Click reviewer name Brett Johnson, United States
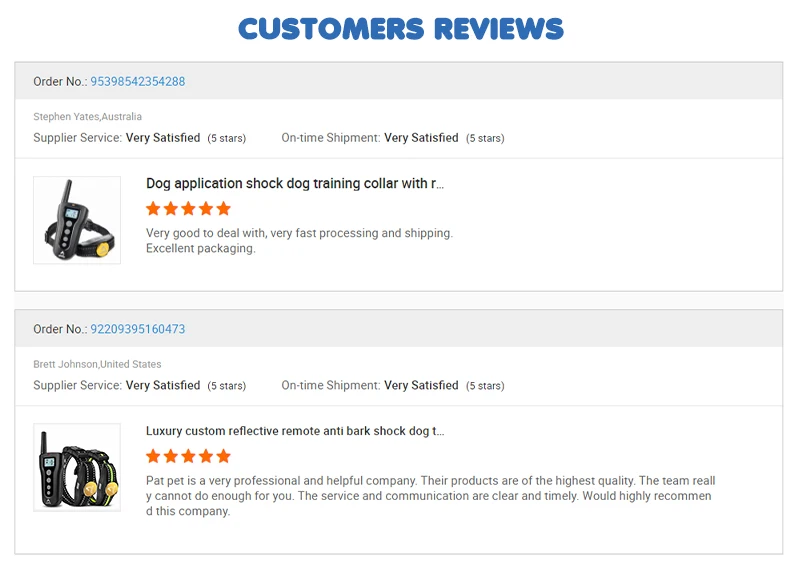This screenshot has height=574, width=800. point(97,364)
